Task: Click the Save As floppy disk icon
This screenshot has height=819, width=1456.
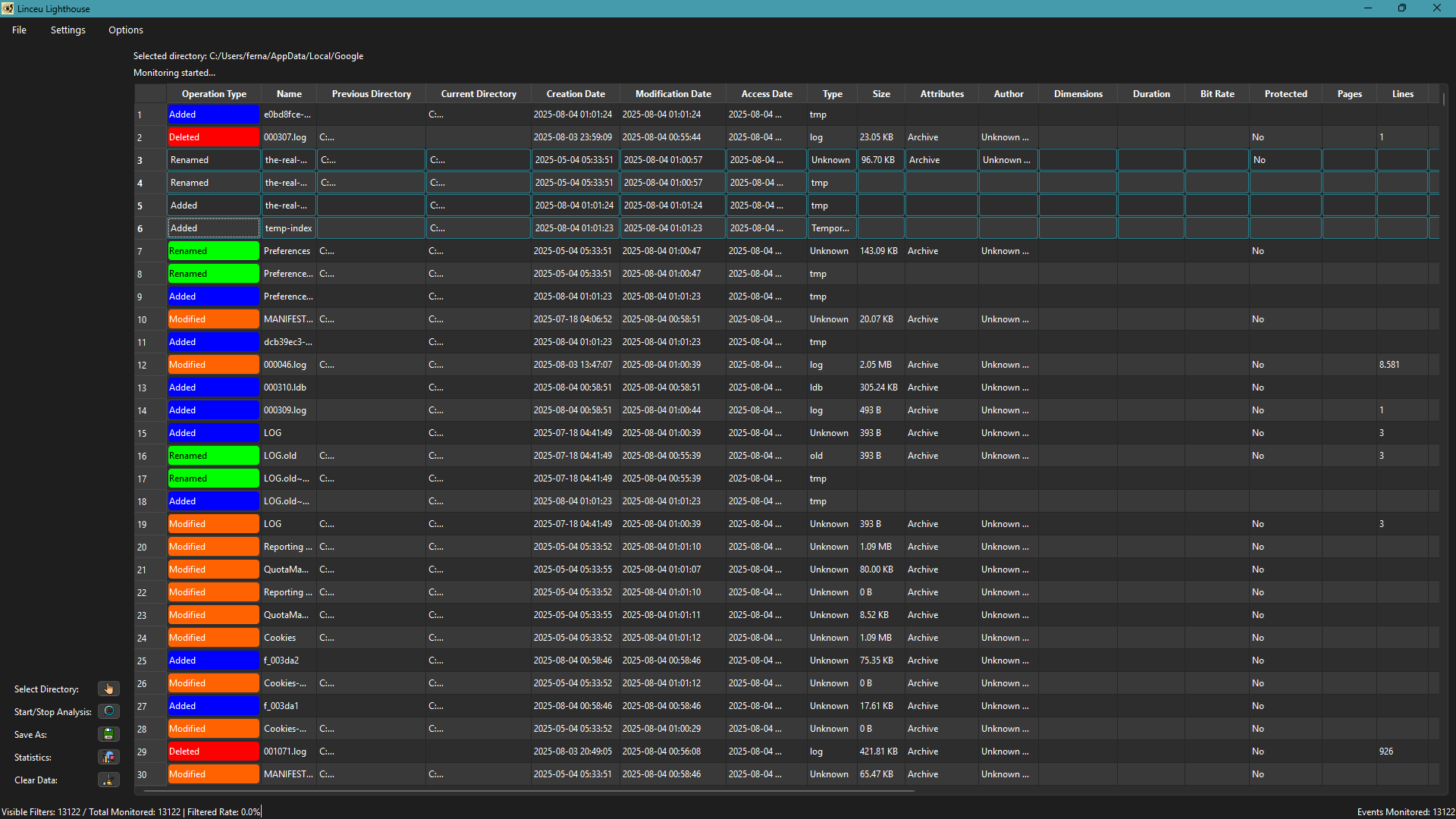Action: point(108,734)
